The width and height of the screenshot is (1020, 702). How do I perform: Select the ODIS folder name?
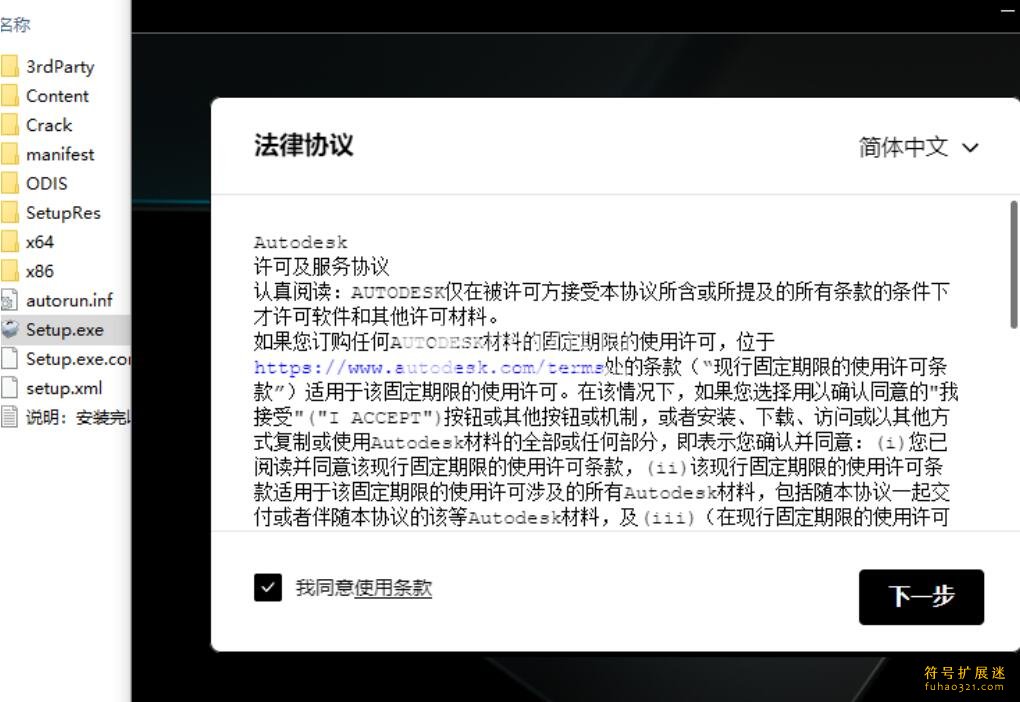pos(46,183)
